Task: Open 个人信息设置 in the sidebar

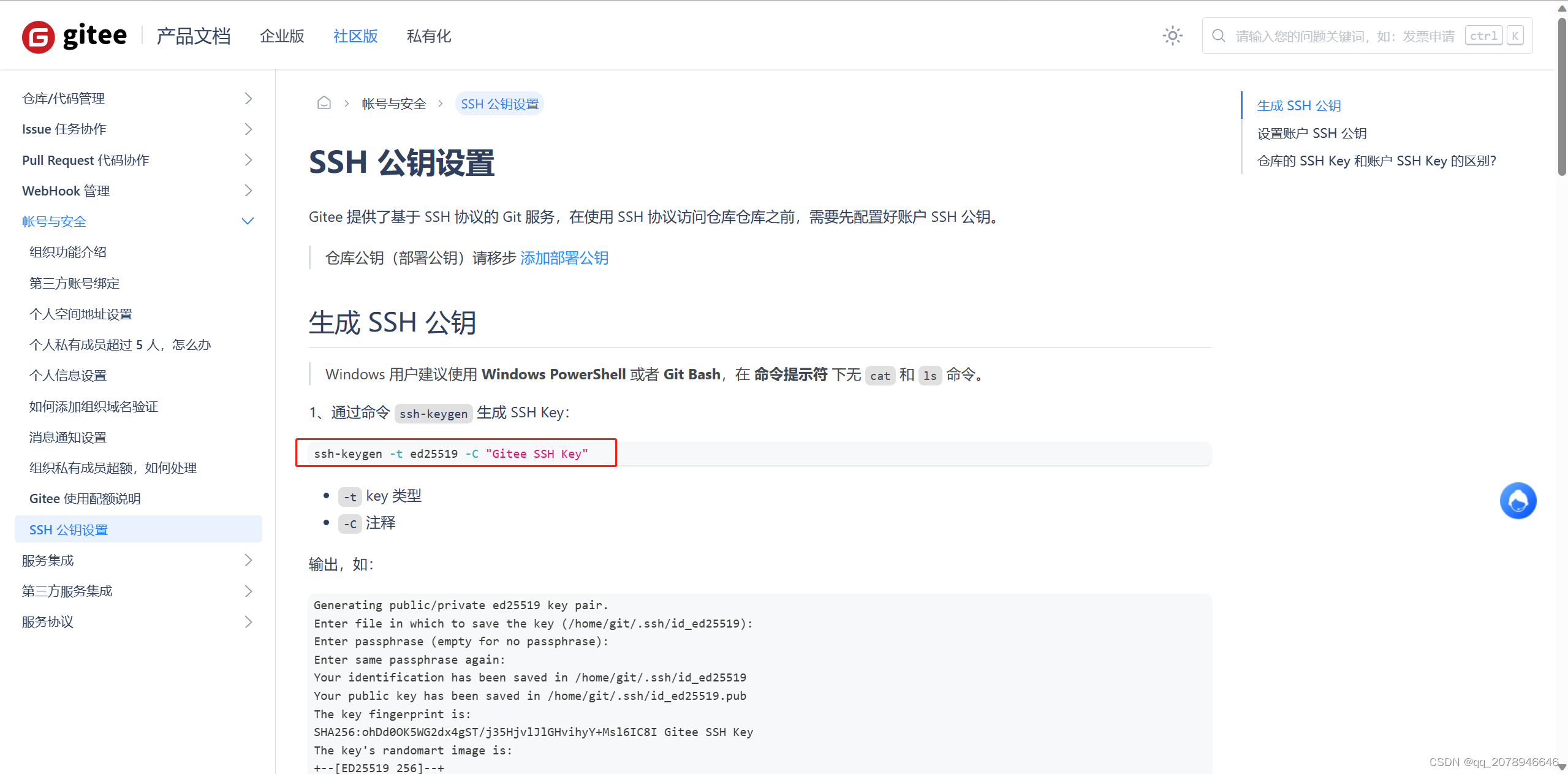Action: [68, 375]
